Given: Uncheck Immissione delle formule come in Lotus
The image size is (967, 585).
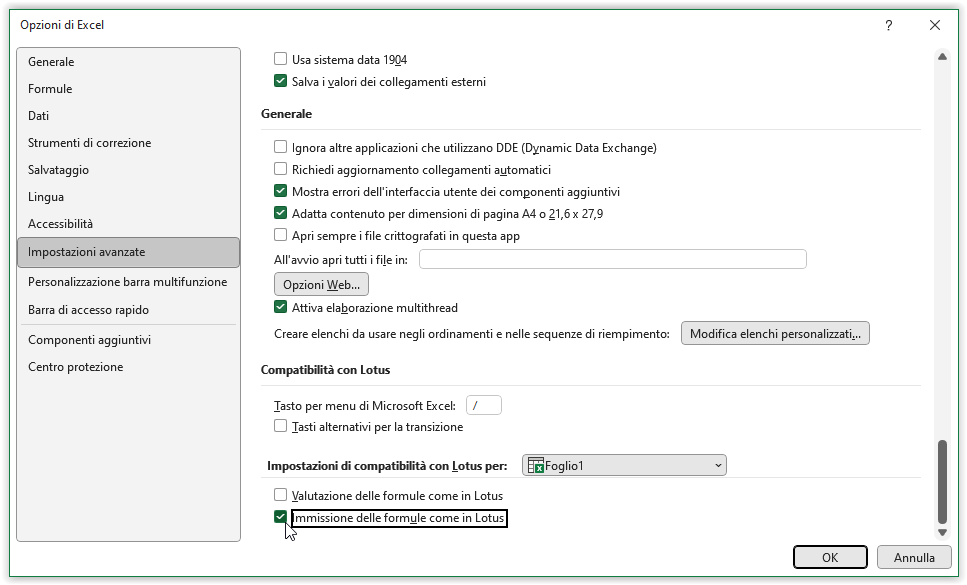Looking at the screenshot, I should point(281,518).
